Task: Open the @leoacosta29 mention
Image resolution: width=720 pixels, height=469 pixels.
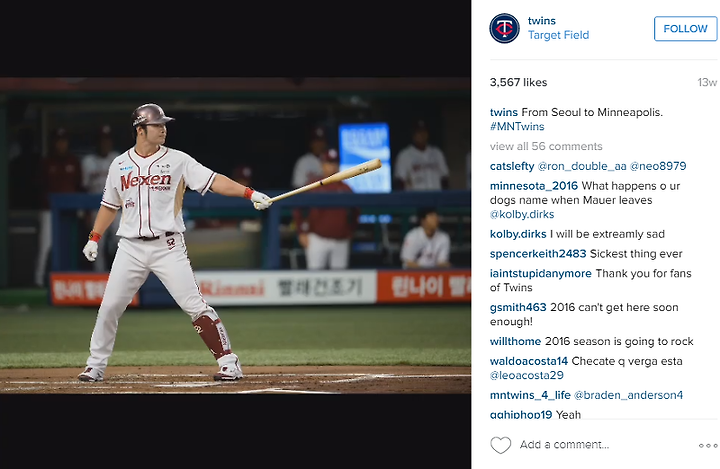Action: [526, 375]
